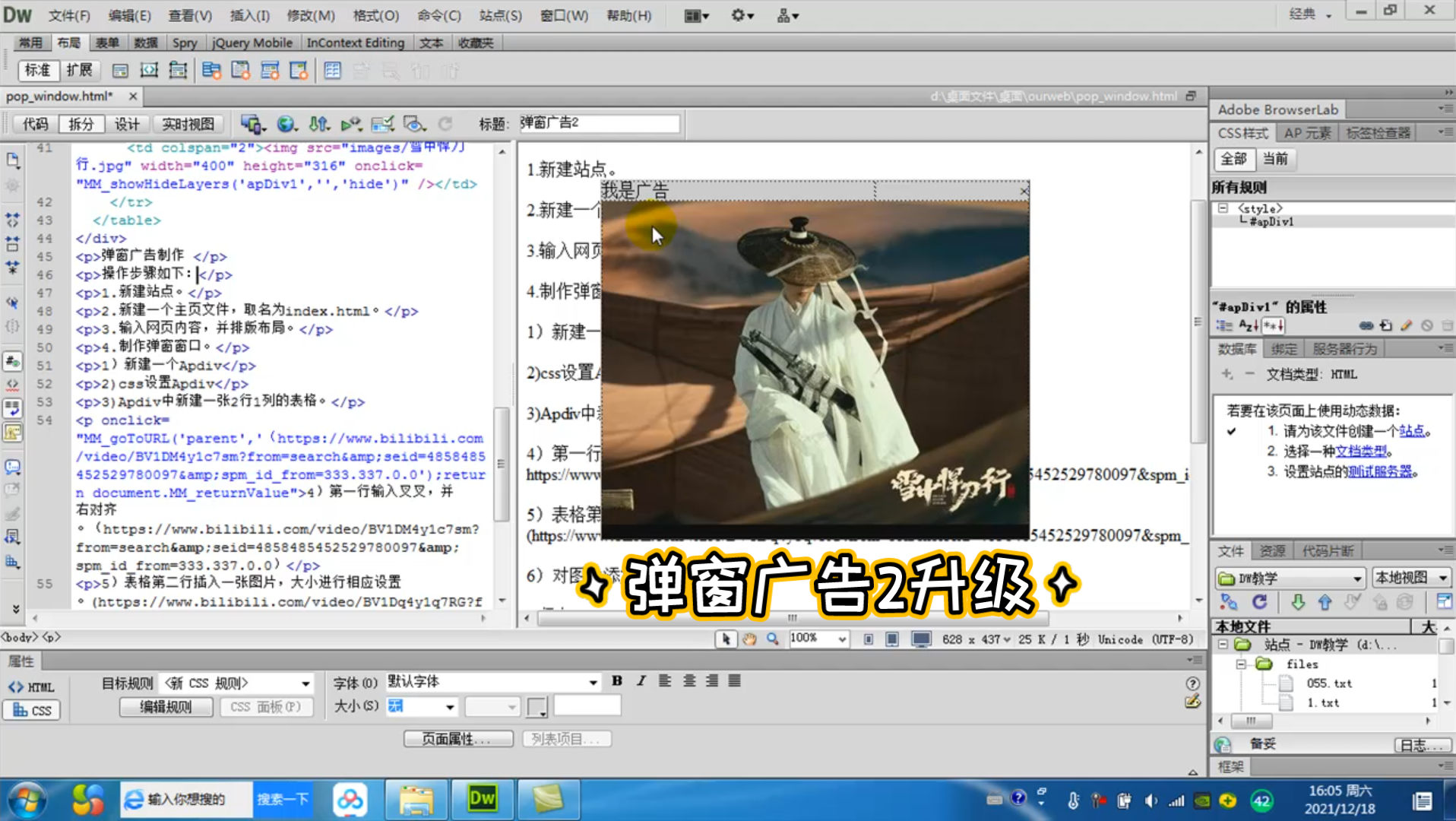Insert a Spry Menu Bar
Image resolution: width=1456 pixels, height=821 pixels.
[211, 71]
